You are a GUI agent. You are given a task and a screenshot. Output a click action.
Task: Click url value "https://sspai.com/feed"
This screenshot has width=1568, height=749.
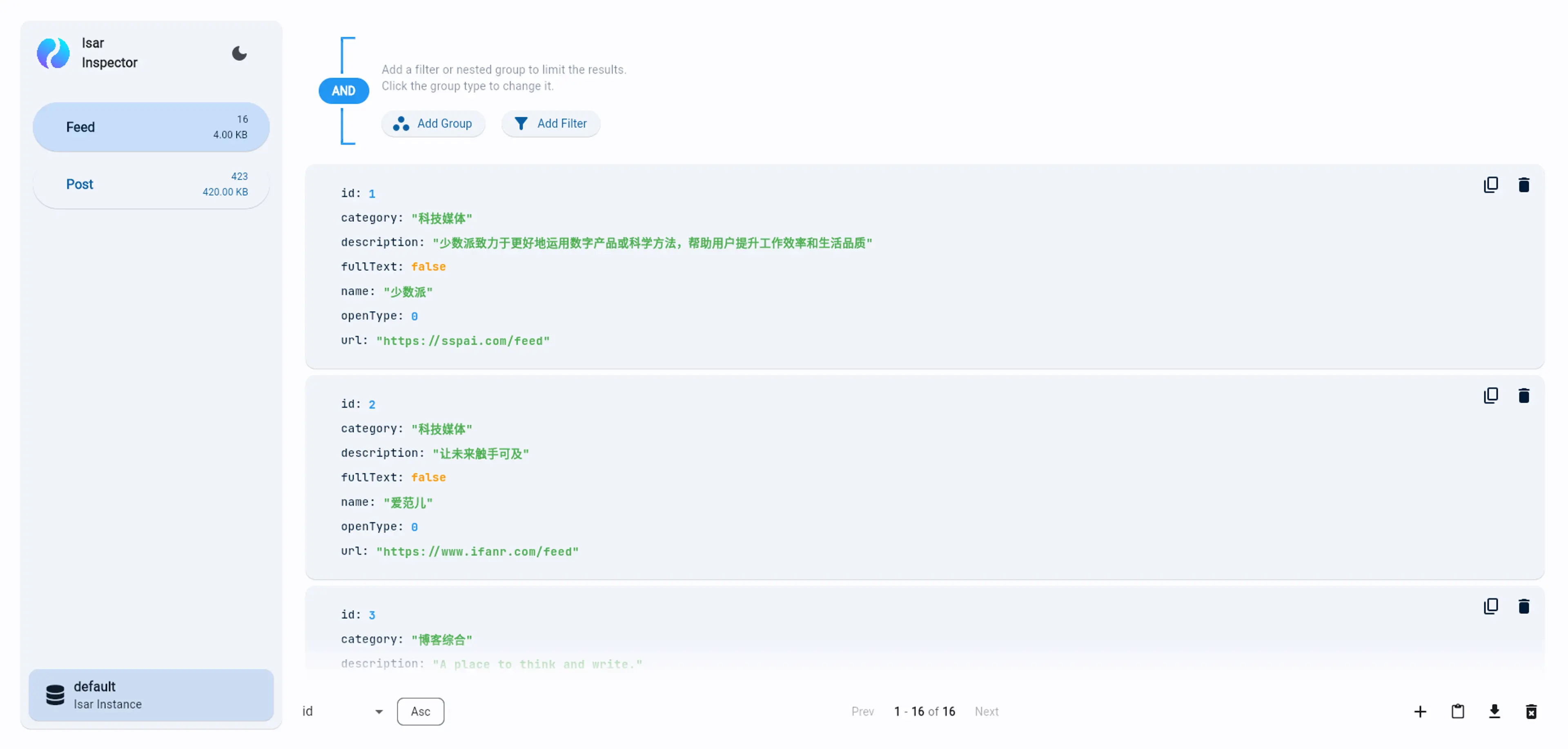pos(463,341)
